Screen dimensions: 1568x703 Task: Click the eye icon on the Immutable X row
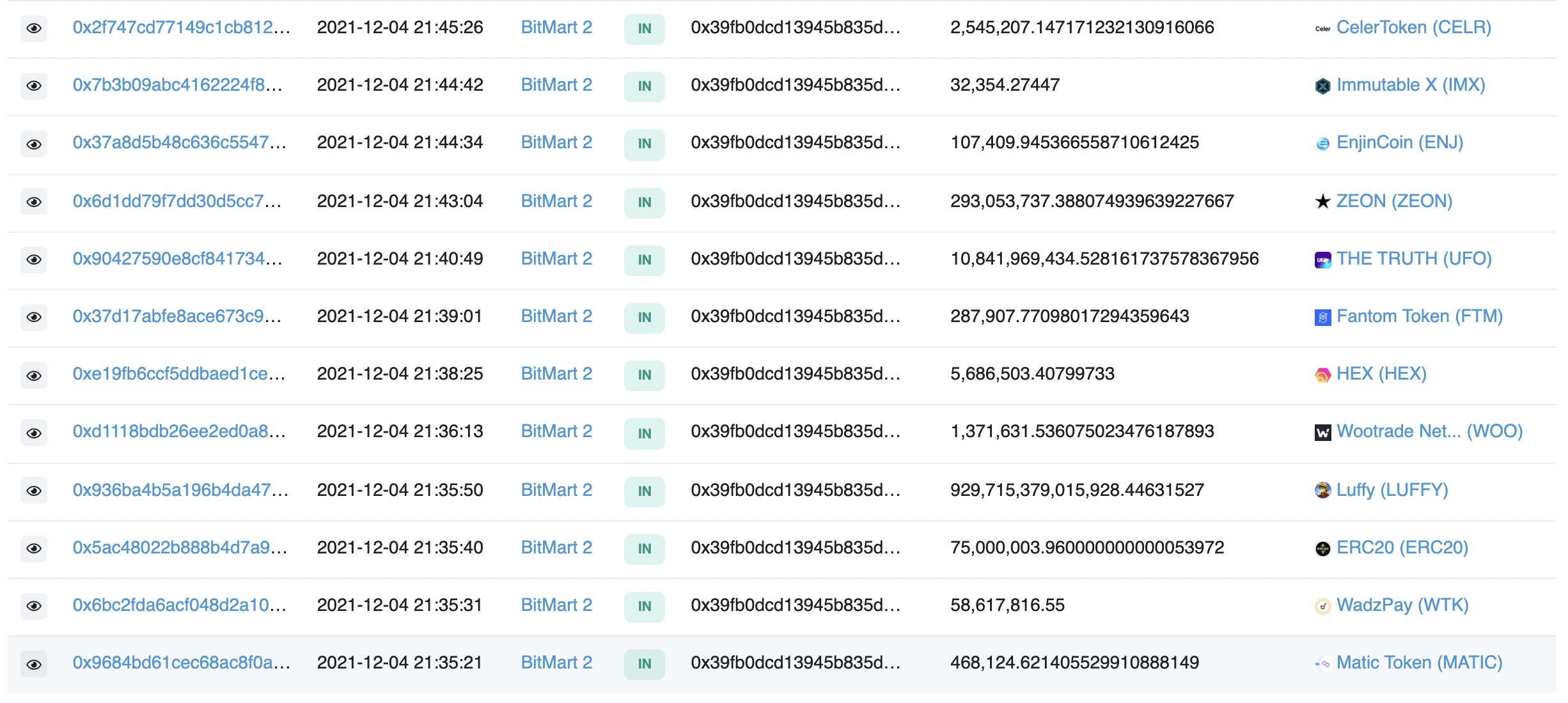[x=34, y=86]
